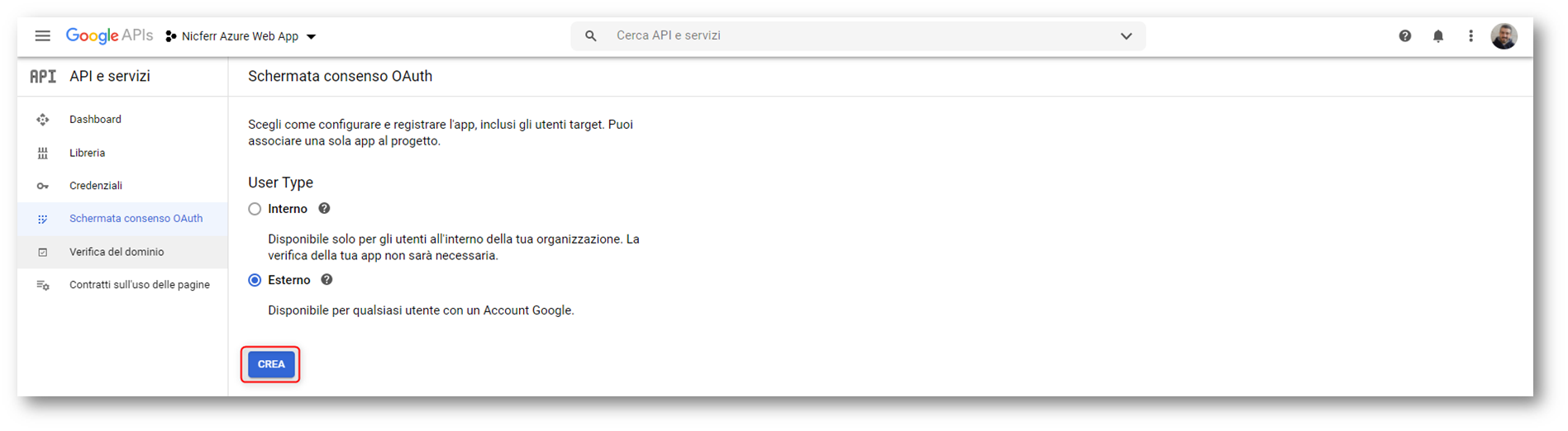The height and width of the screenshot is (431, 1568).
Task: Click the search magnifier icon
Action: (590, 36)
